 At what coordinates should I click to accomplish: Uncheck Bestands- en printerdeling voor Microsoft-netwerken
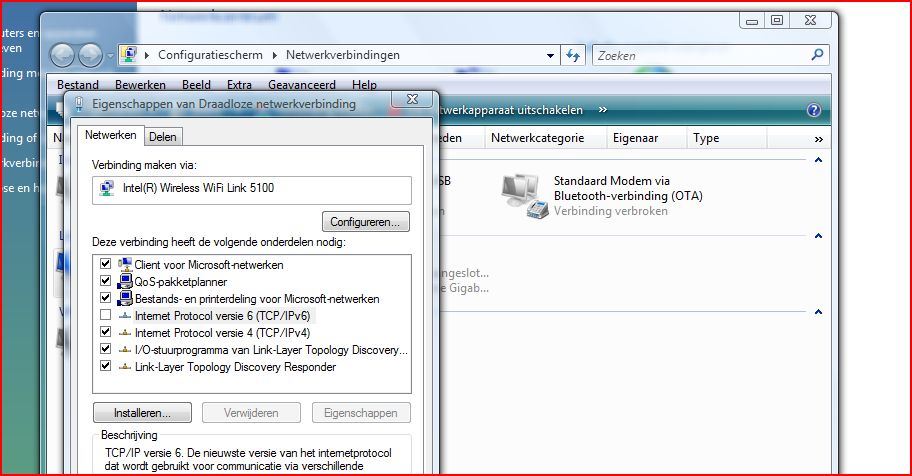coord(105,297)
